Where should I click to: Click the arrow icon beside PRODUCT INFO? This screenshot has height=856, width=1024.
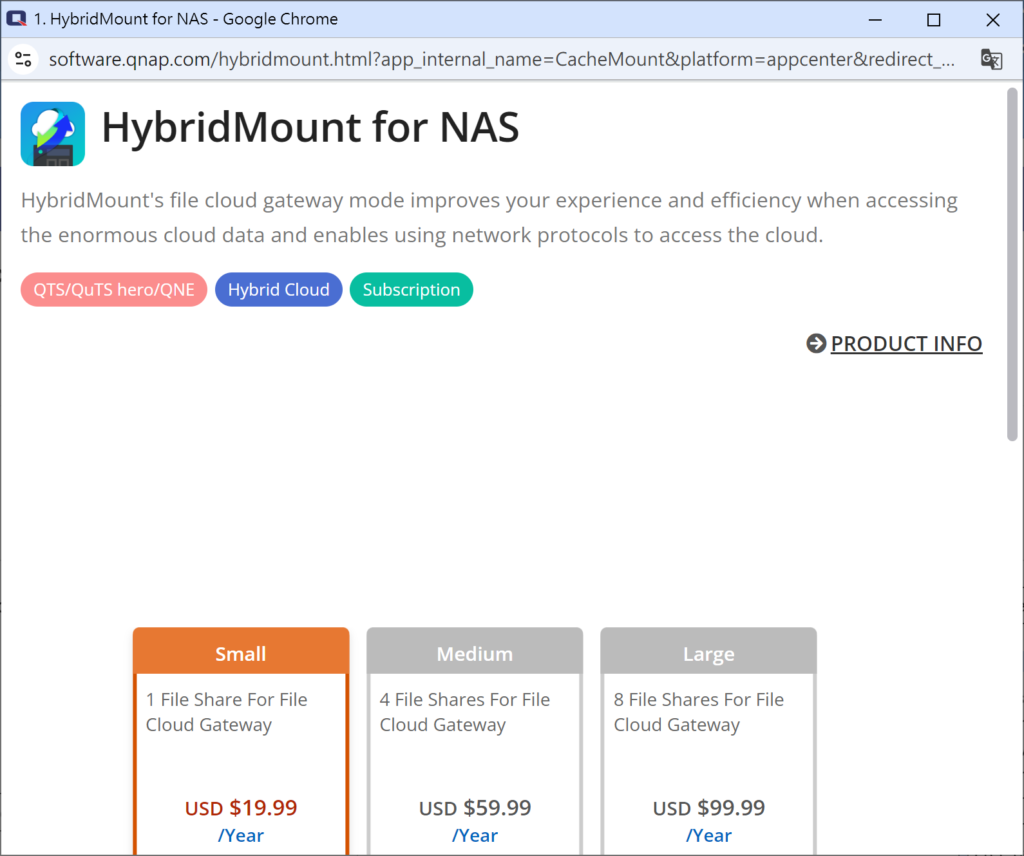[x=816, y=344]
